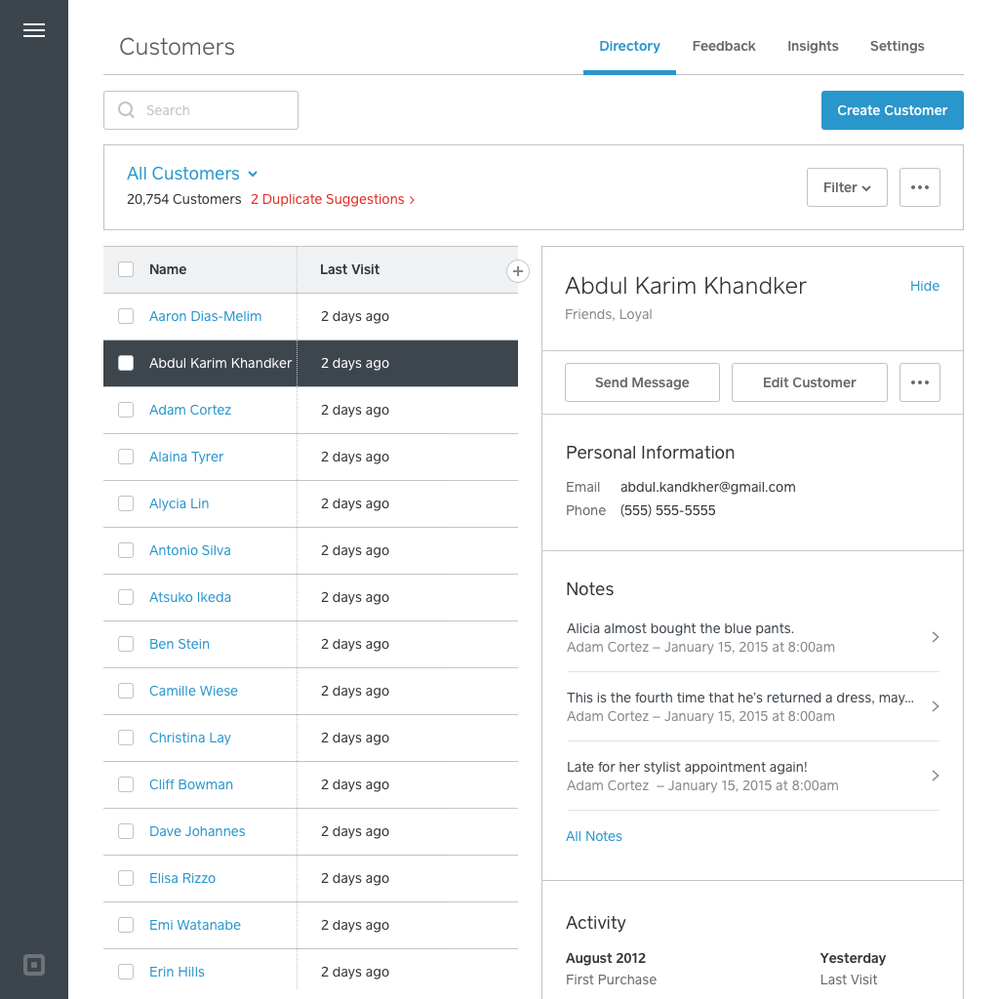Open the note about the blue pants
Image resolution: width=999 pixels, height=999 pixels.
[752, 638]
